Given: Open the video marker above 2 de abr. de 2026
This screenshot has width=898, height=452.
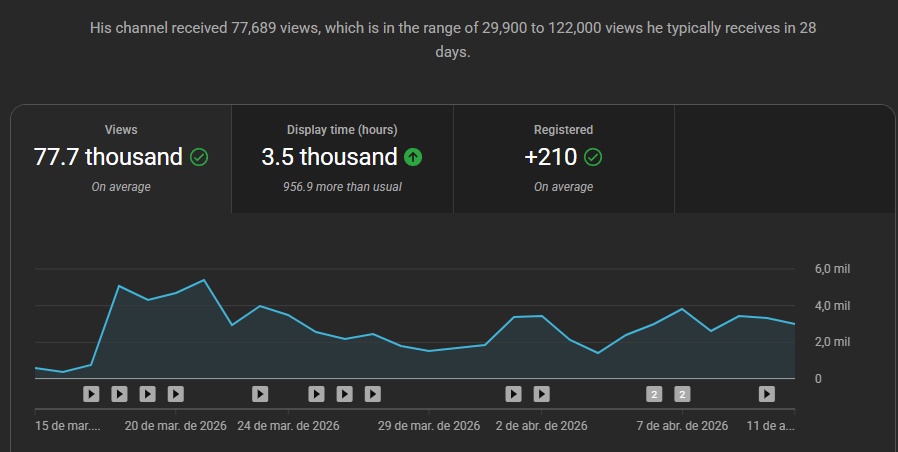Looking at the screenshot, I should pyautogui.click(x=541, y=394).
